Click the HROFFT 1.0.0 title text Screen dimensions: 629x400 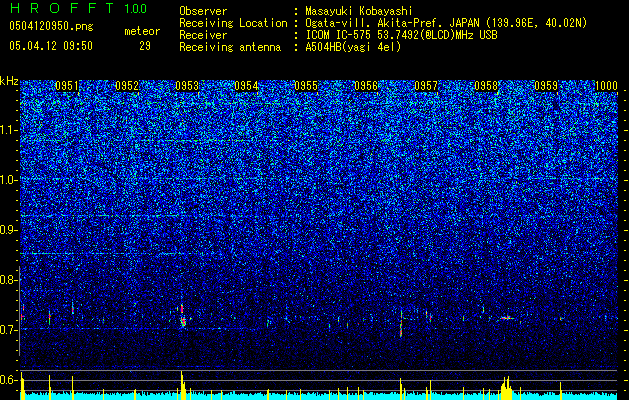click(x=78, y=8)
